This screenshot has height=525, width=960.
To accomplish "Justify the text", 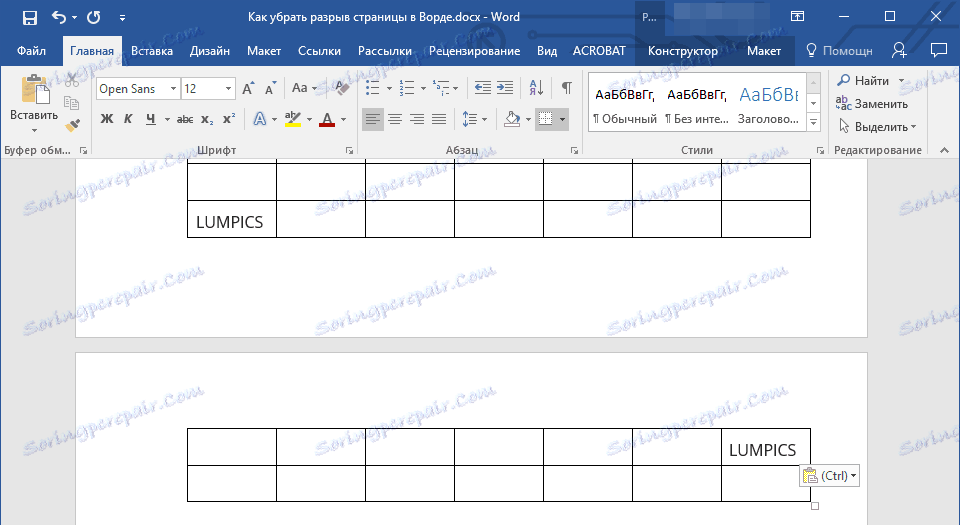I will tap(439, 119).
